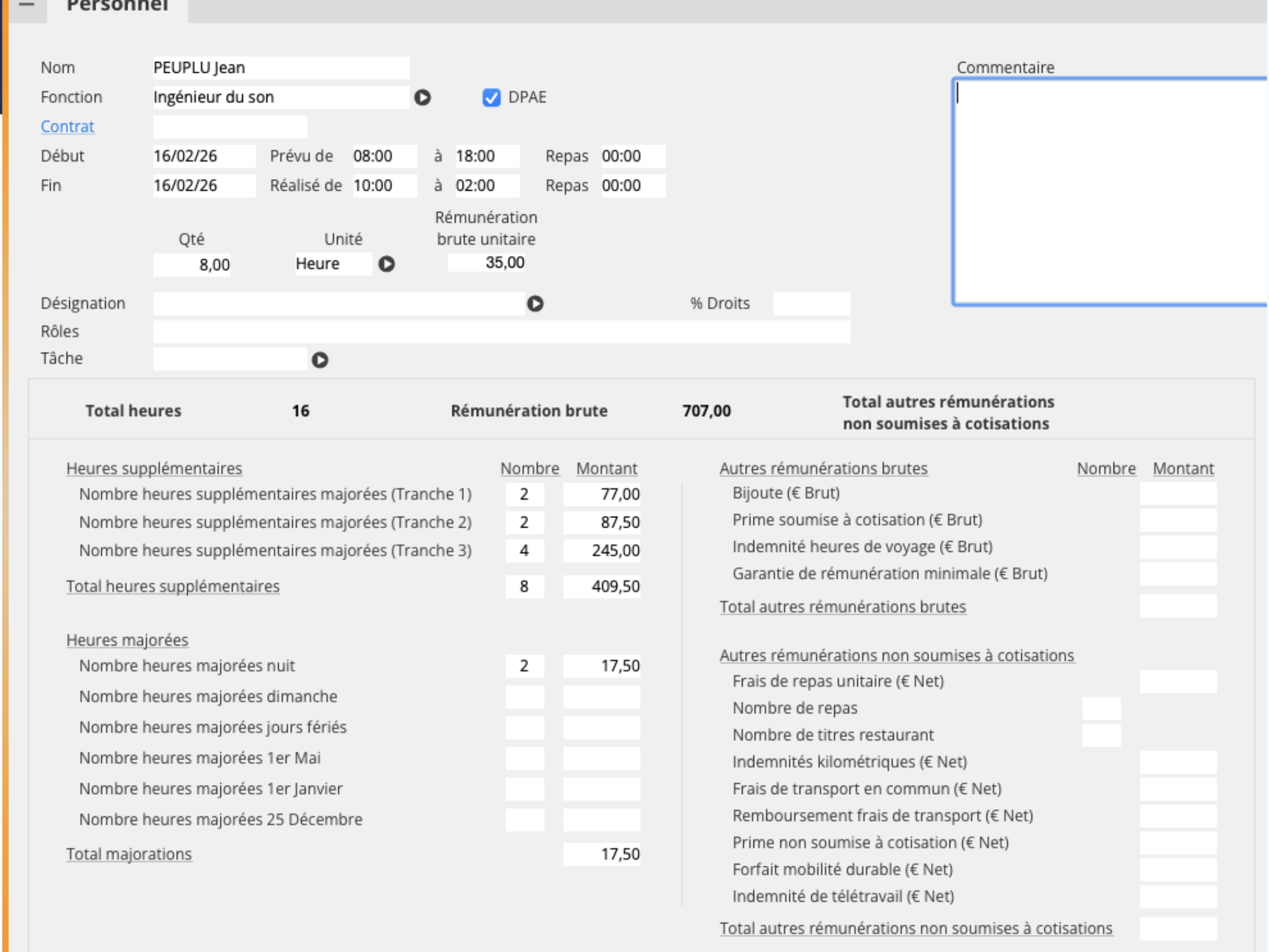Image resolution: width=1269 pixels, height=952 pixels.
Task: Click the % Droits input field
Action: pyautogui.click(x=811, y=304)
